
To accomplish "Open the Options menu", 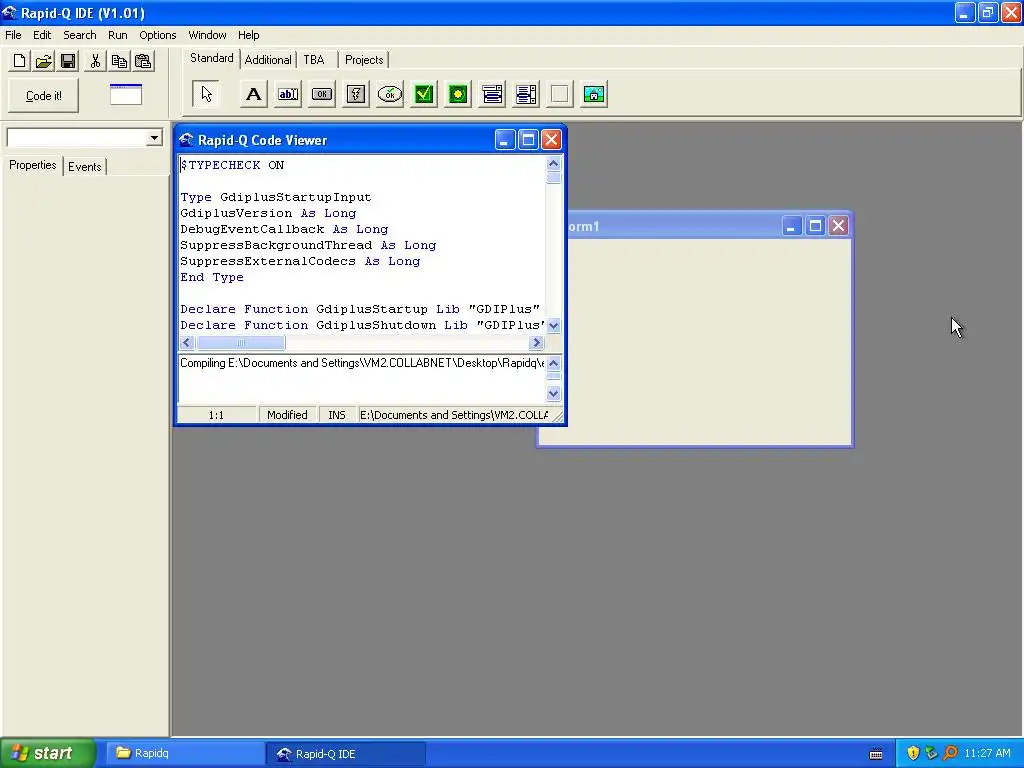I will [x=157, y=35].
